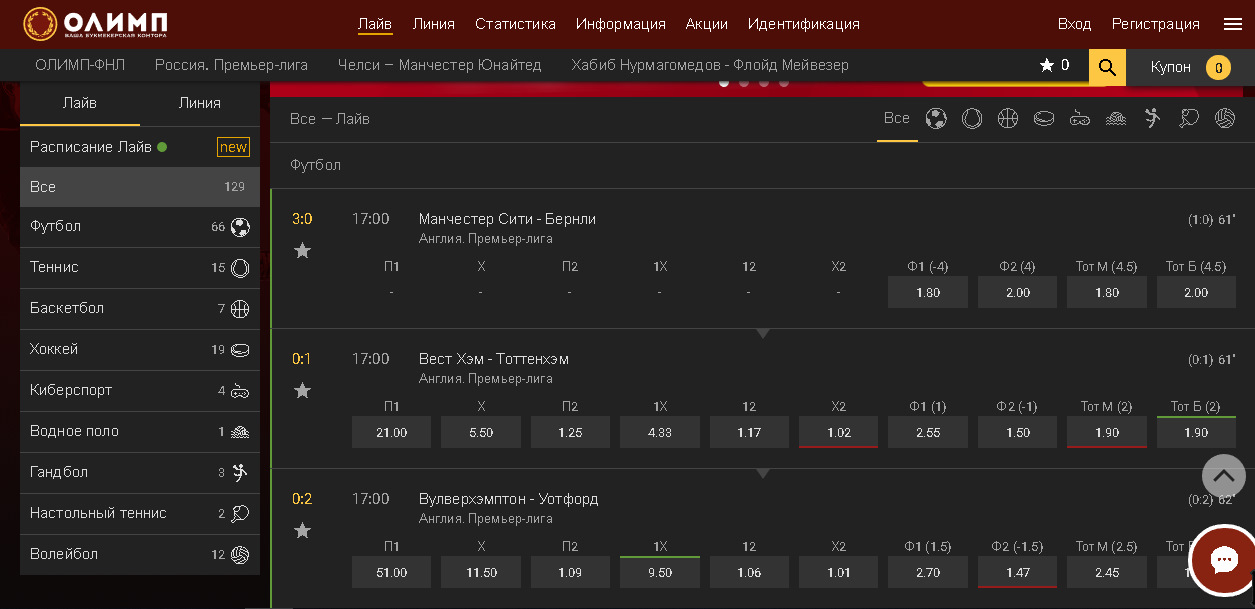Pick Ф1 (-4) odds for Манчестер Сити - Бернли

(x=928, y=293)
